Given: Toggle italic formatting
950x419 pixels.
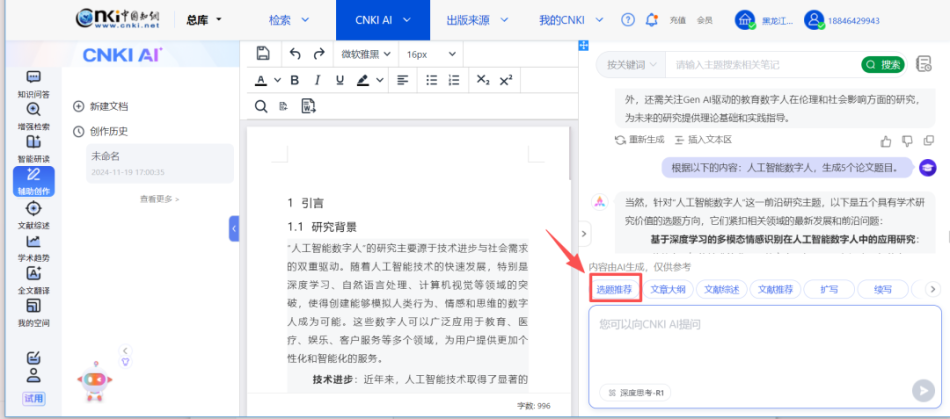Looking at the screenshot, I should click(317, 80).
